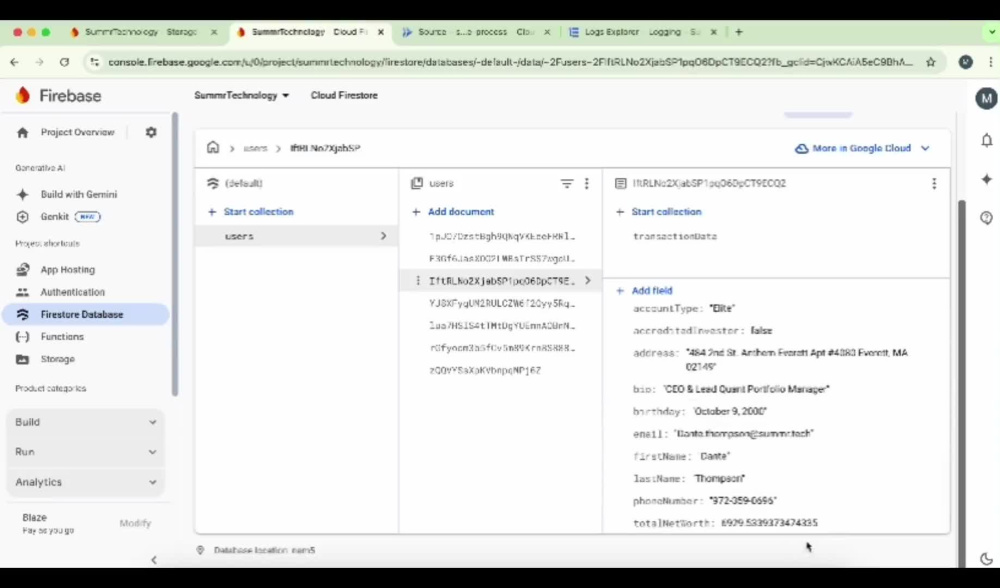This screenshot has width=1000, height=588.
Task: Switch to SummrTechnology Storage tab
Action: tap(141, 32)
